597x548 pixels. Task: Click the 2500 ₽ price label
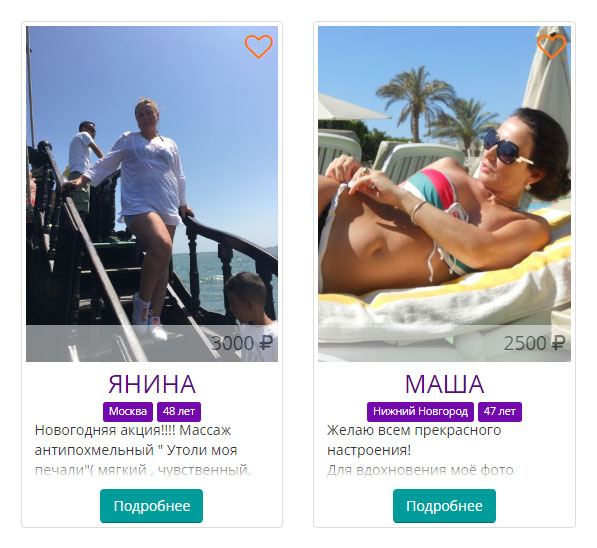pyautogui.click(x=535, y=343)
